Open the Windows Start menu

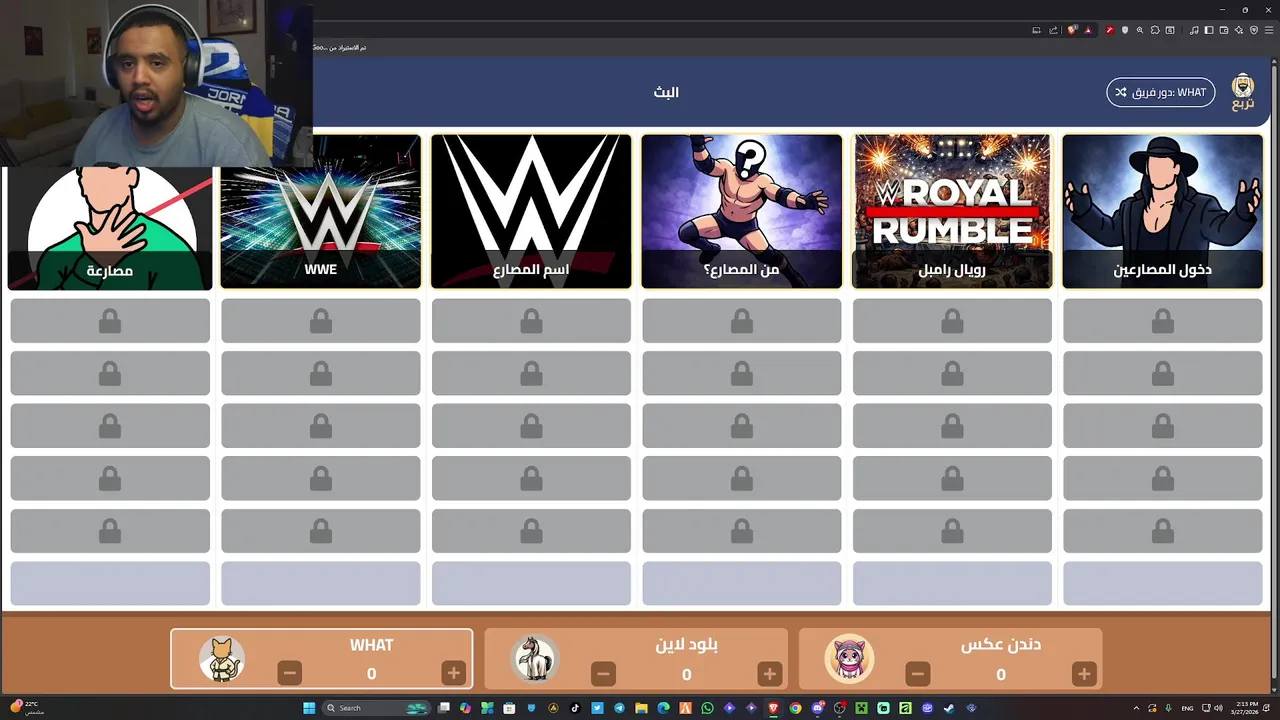tap(309, 708)
